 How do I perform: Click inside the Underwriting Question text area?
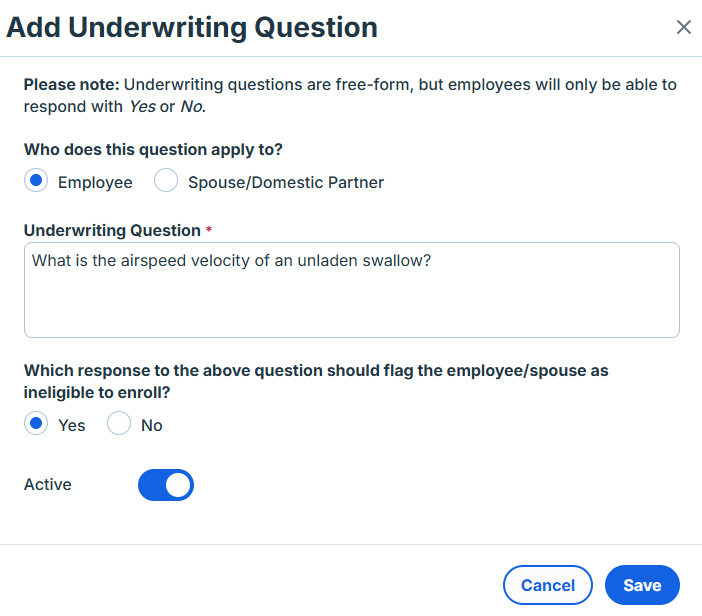point(351,310)
